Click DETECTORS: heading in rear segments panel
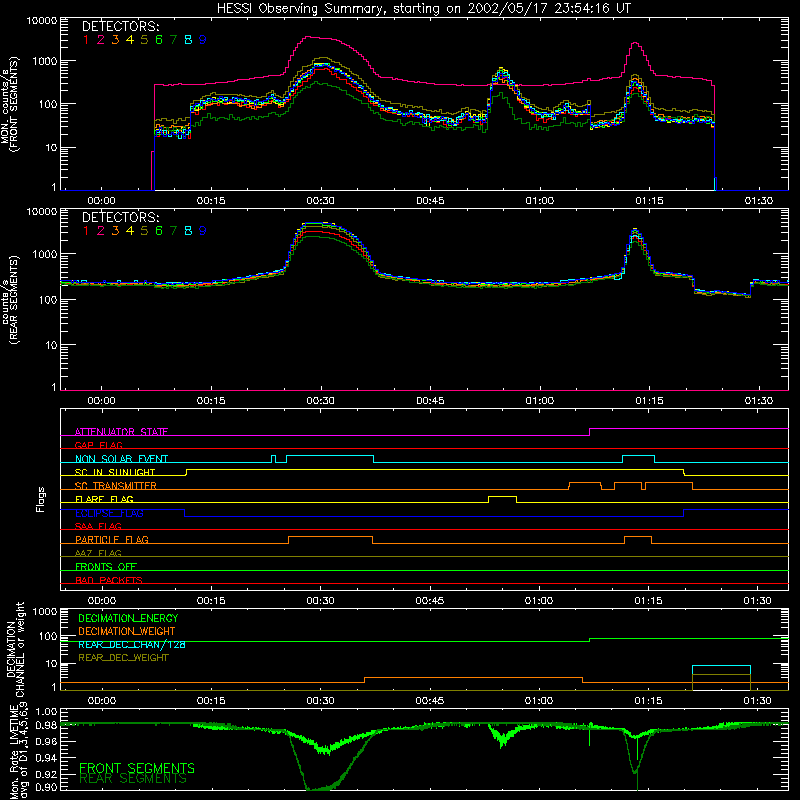 [x=121, y=217]
